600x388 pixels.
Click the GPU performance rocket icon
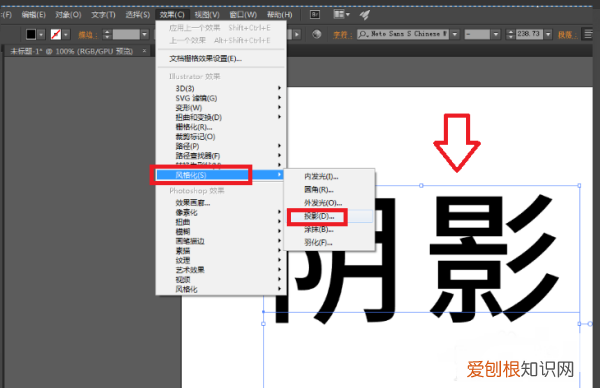pyautogui.click(x=365, y=15)
